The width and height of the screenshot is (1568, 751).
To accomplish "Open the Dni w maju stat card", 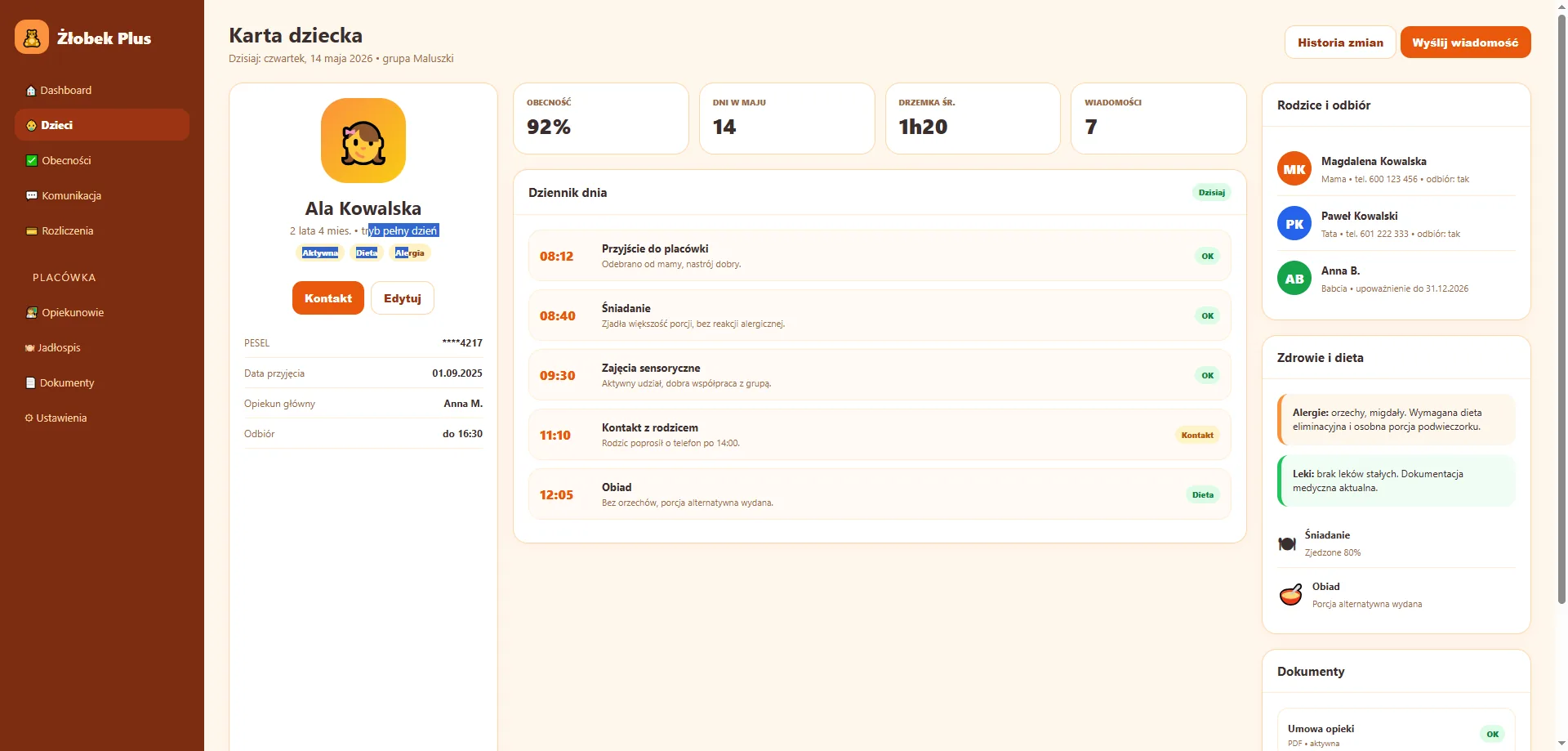I will [787, 118].
